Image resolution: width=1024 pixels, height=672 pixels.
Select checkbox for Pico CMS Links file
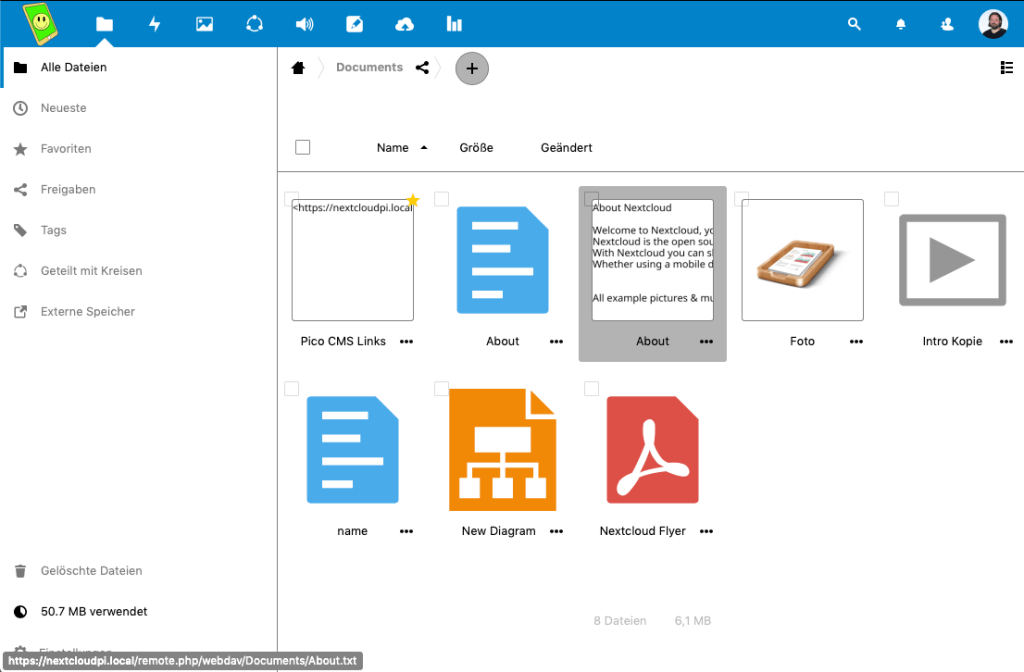(x=291, y=199)
